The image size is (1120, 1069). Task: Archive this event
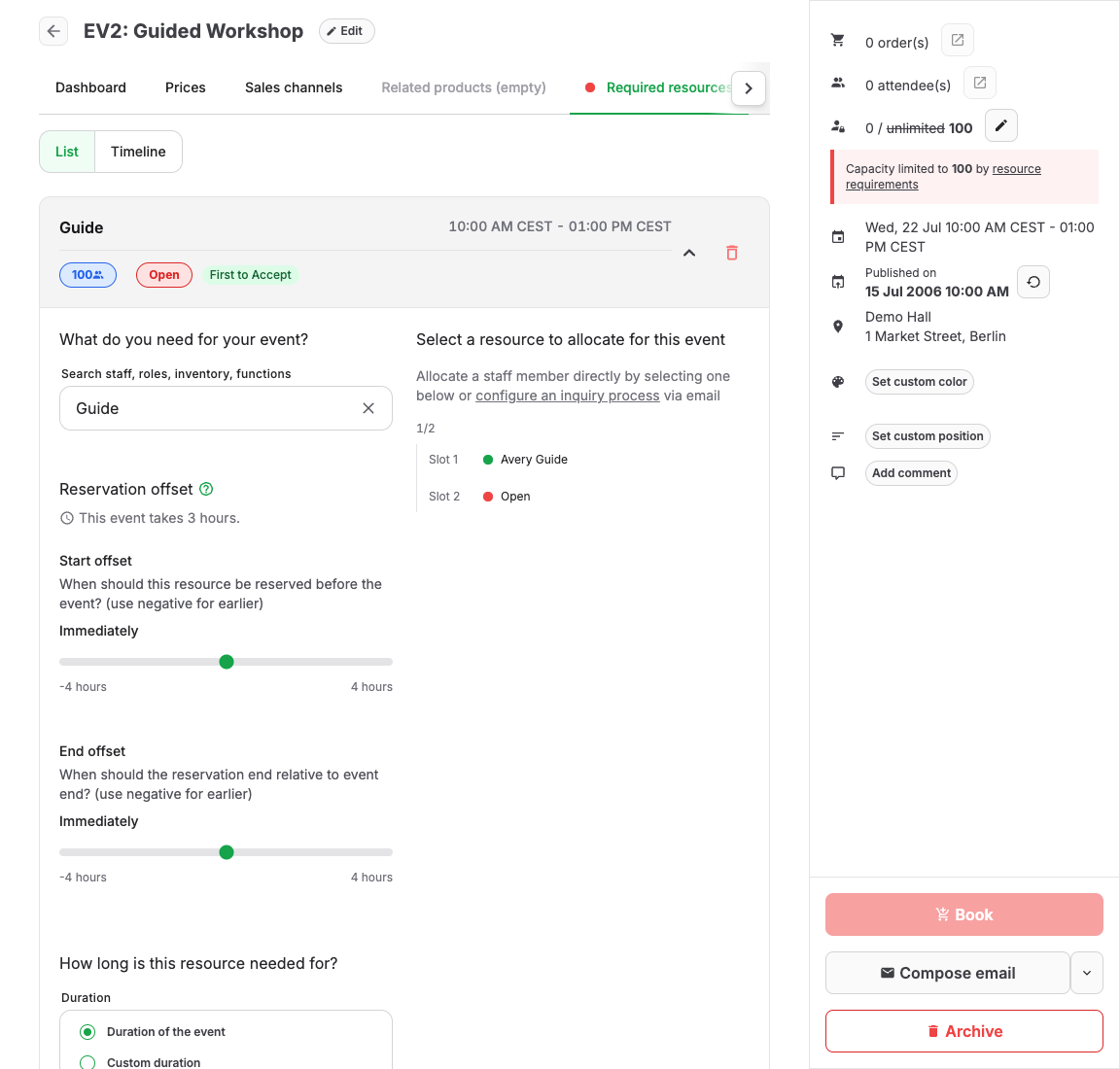(964, 1031)
